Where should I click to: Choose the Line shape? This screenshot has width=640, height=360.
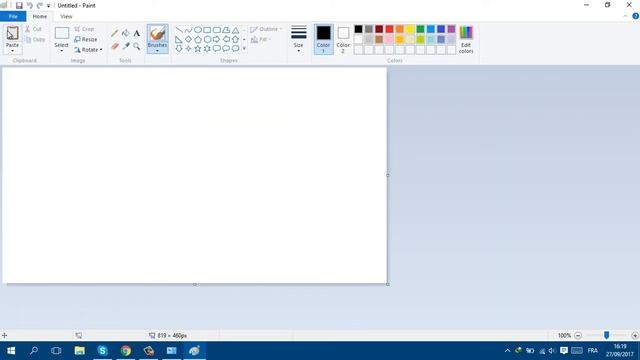coord(179,30)
